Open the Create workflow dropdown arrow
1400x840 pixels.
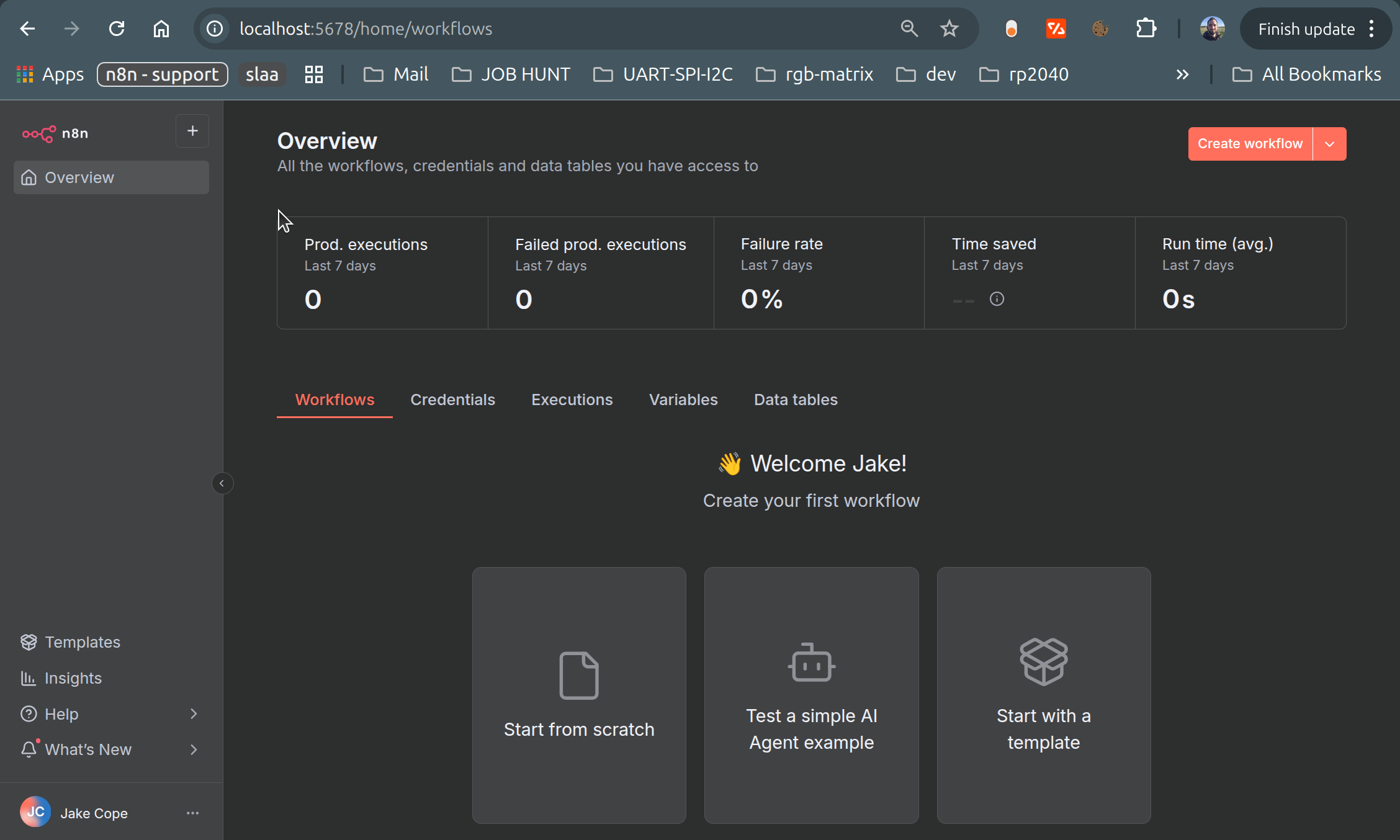tap(1329, 144)
